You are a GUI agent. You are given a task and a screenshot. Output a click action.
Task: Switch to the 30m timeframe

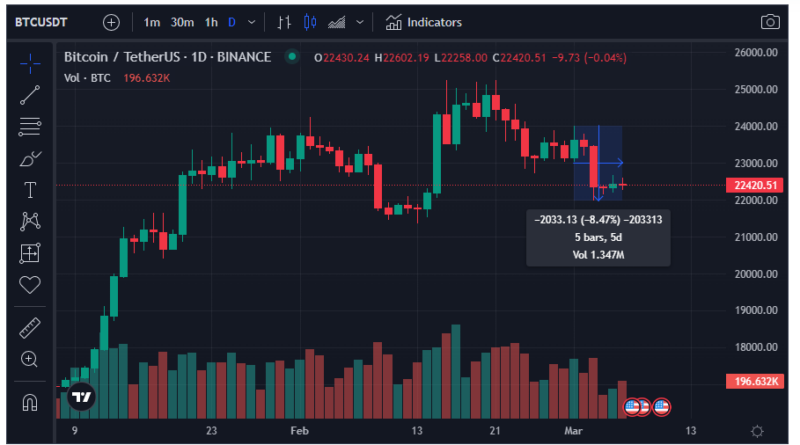(x=182, y=22)
